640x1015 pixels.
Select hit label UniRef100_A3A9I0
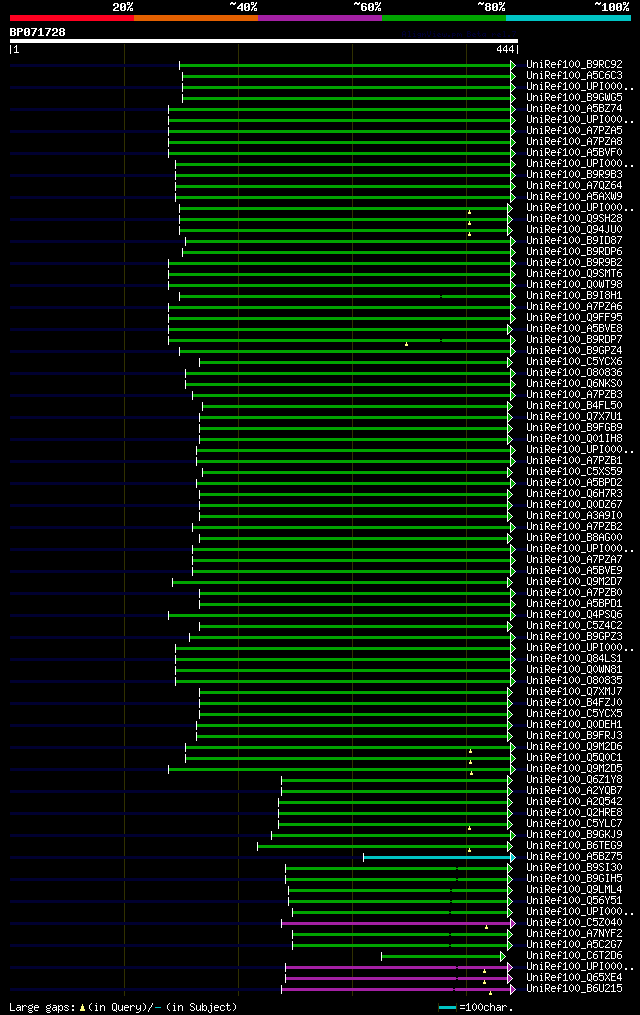[574, 516]
